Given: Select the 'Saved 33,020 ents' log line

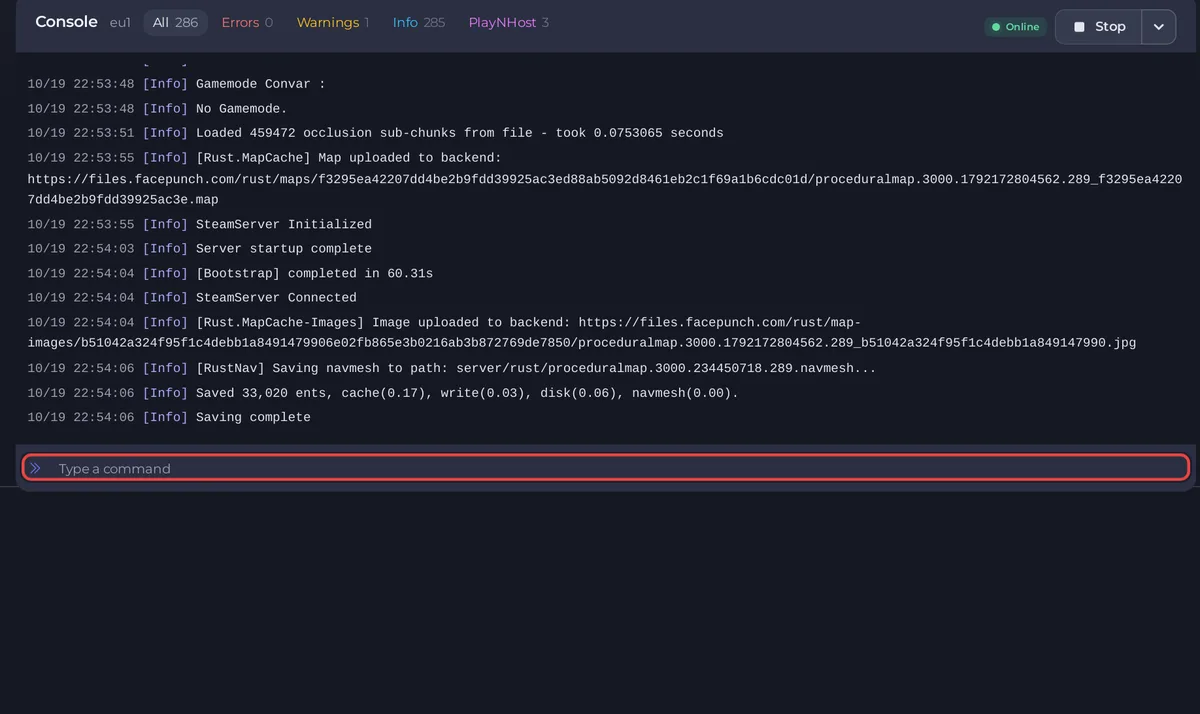Looking at the screenshot, I should tap(383, 393).
